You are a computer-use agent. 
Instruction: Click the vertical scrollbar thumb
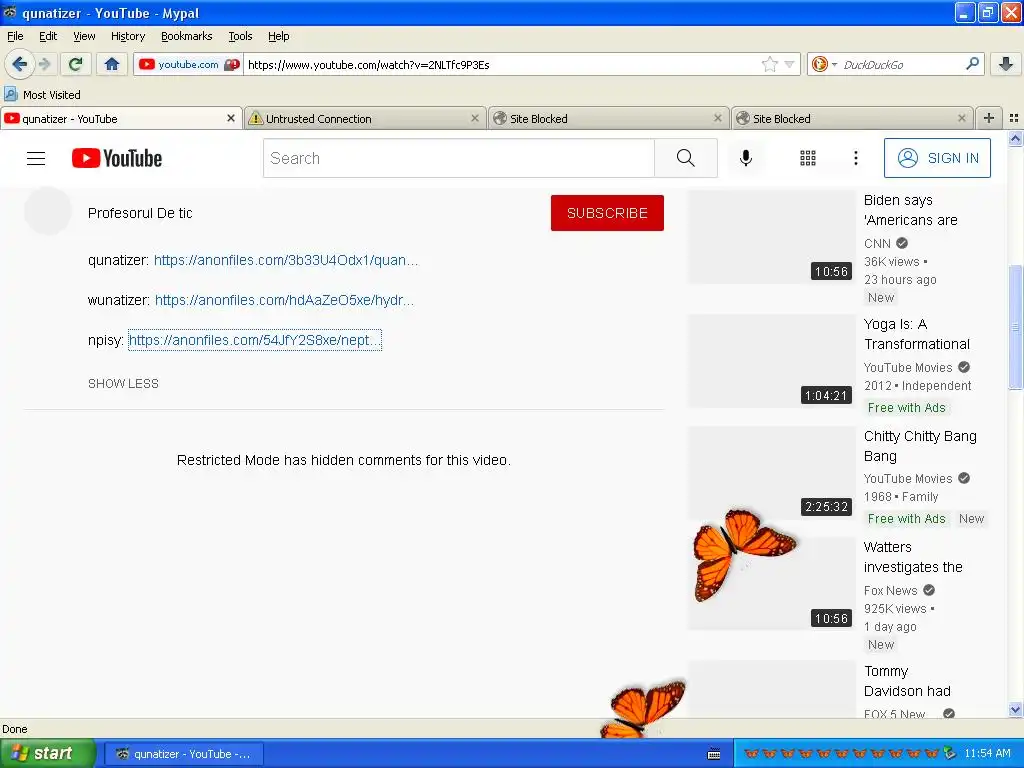click(x=1015, y=327)
